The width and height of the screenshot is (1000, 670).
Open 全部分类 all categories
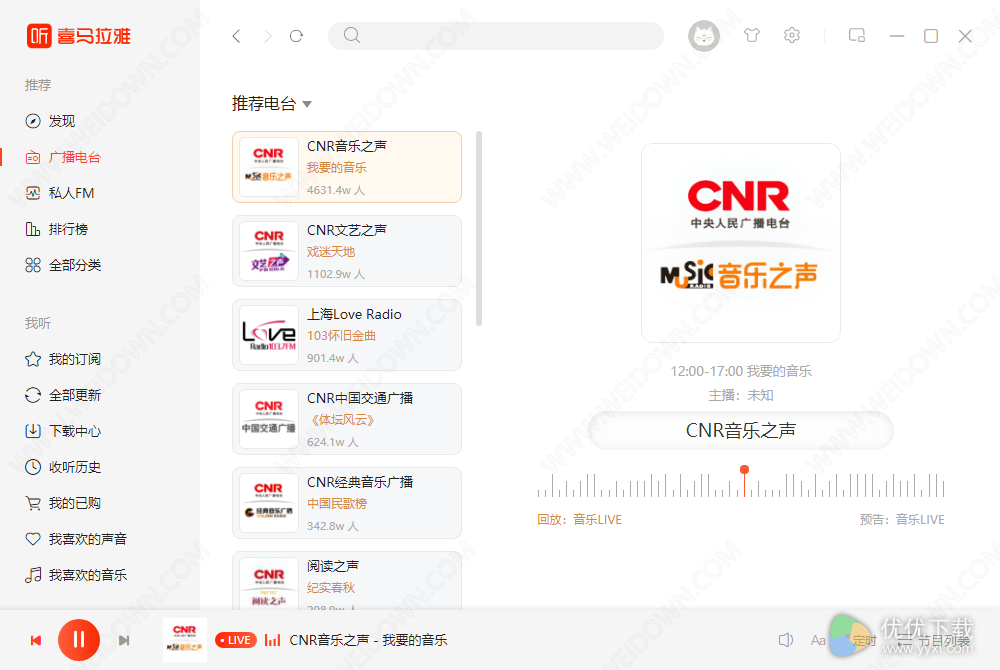[62, 265]
